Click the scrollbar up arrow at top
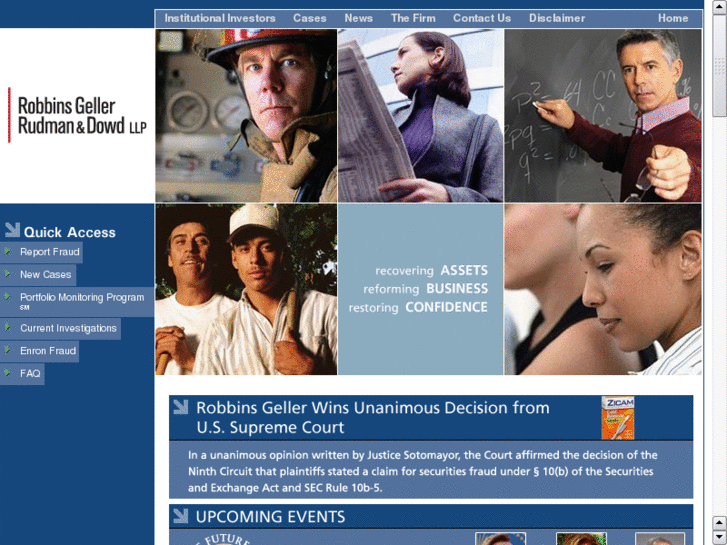 click(x=719, y=7)
